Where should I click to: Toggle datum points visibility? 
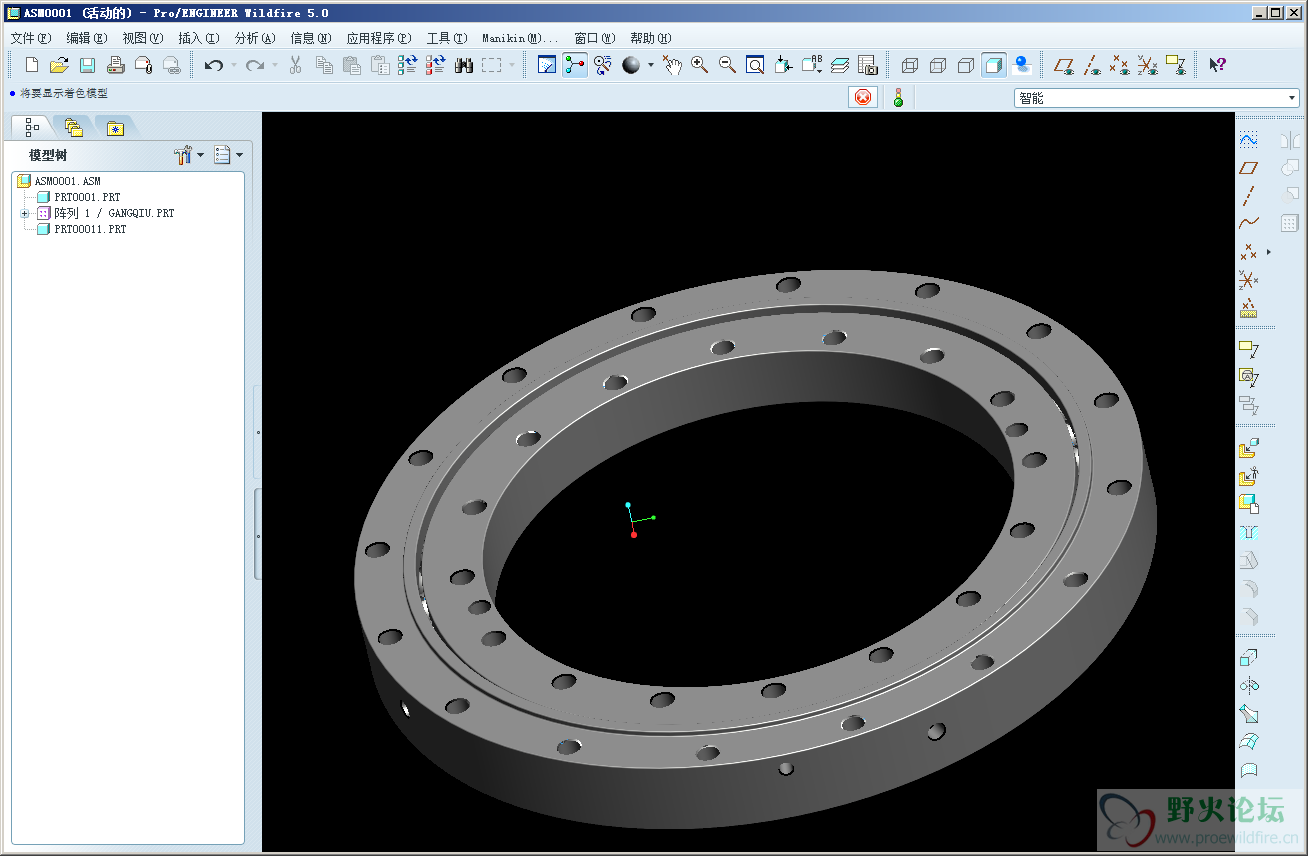click(x=1120, y=65)
